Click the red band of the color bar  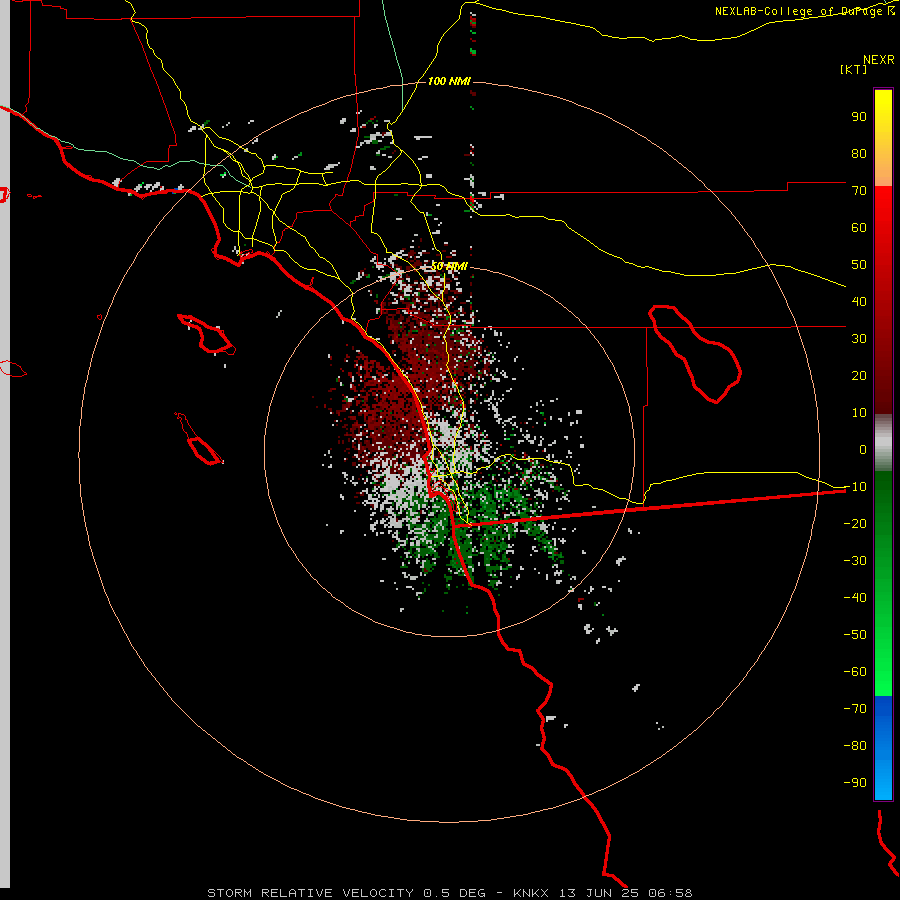point(883,300)
